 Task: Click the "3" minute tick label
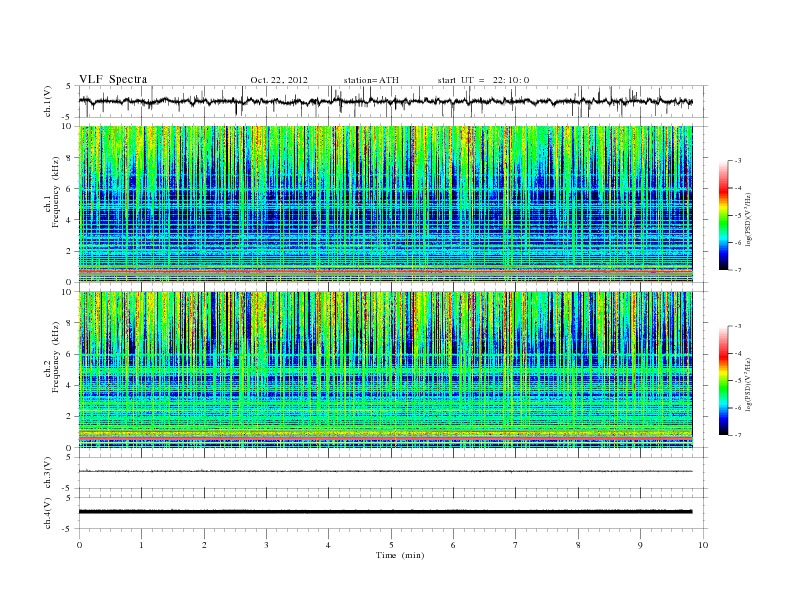click(266, 545)
